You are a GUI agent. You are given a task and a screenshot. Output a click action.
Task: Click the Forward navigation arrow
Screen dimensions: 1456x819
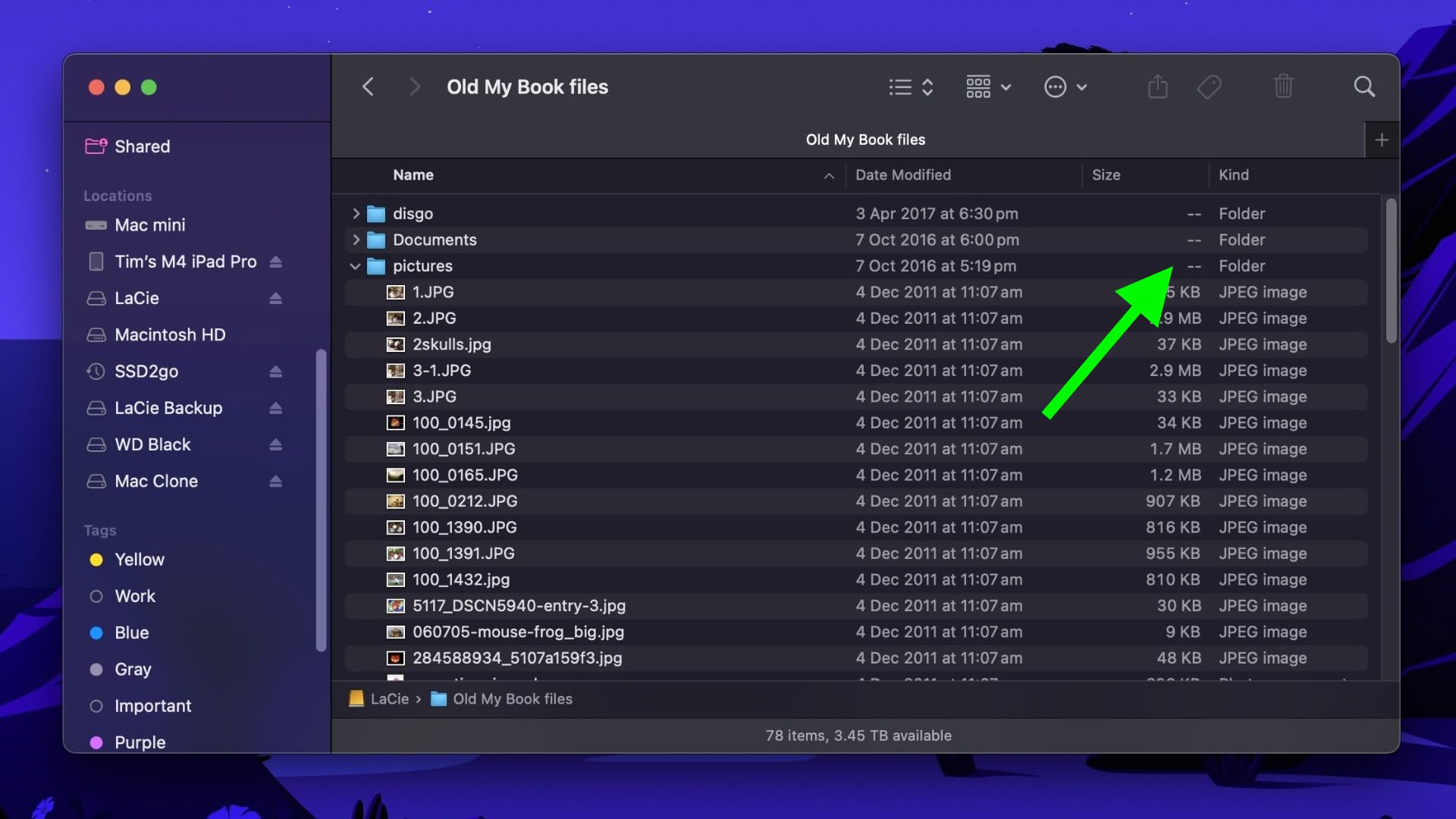point(415,86)
